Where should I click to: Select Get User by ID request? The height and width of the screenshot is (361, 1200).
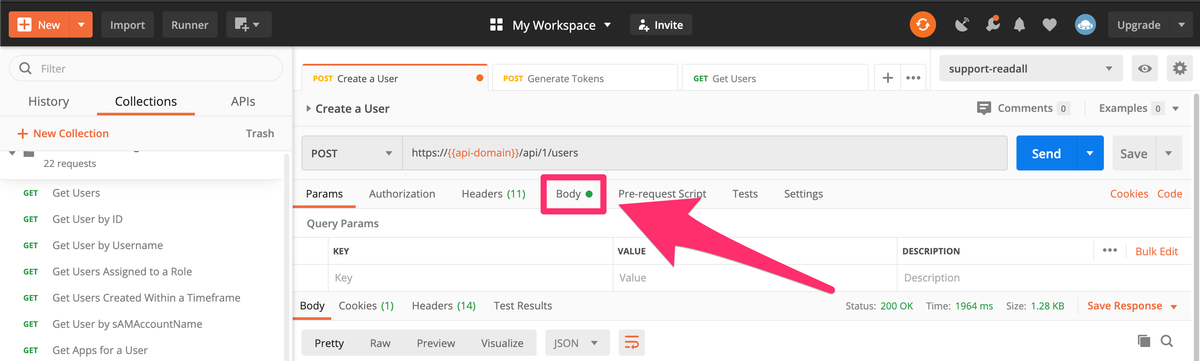coord(87,219)
